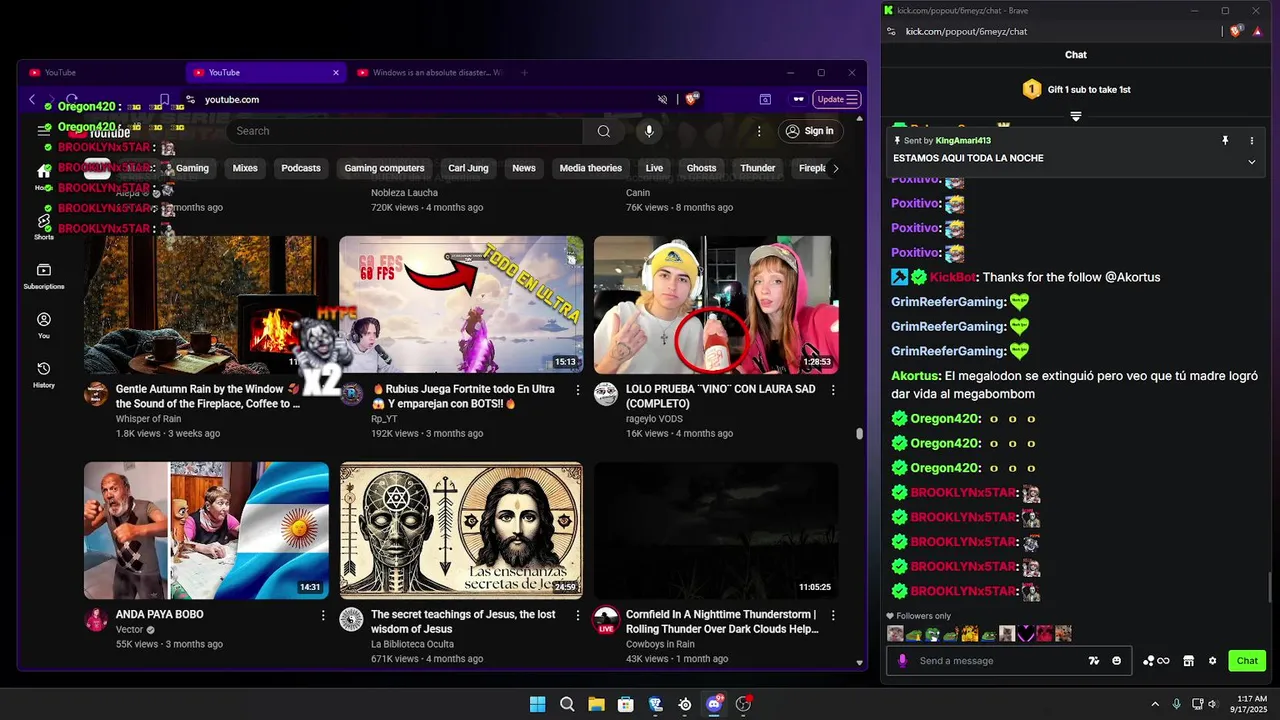Click the Kick chat vertical scrollbar
This screenshot has height=720, width=1280.
pyautogui.click(x=1272, y=588)
